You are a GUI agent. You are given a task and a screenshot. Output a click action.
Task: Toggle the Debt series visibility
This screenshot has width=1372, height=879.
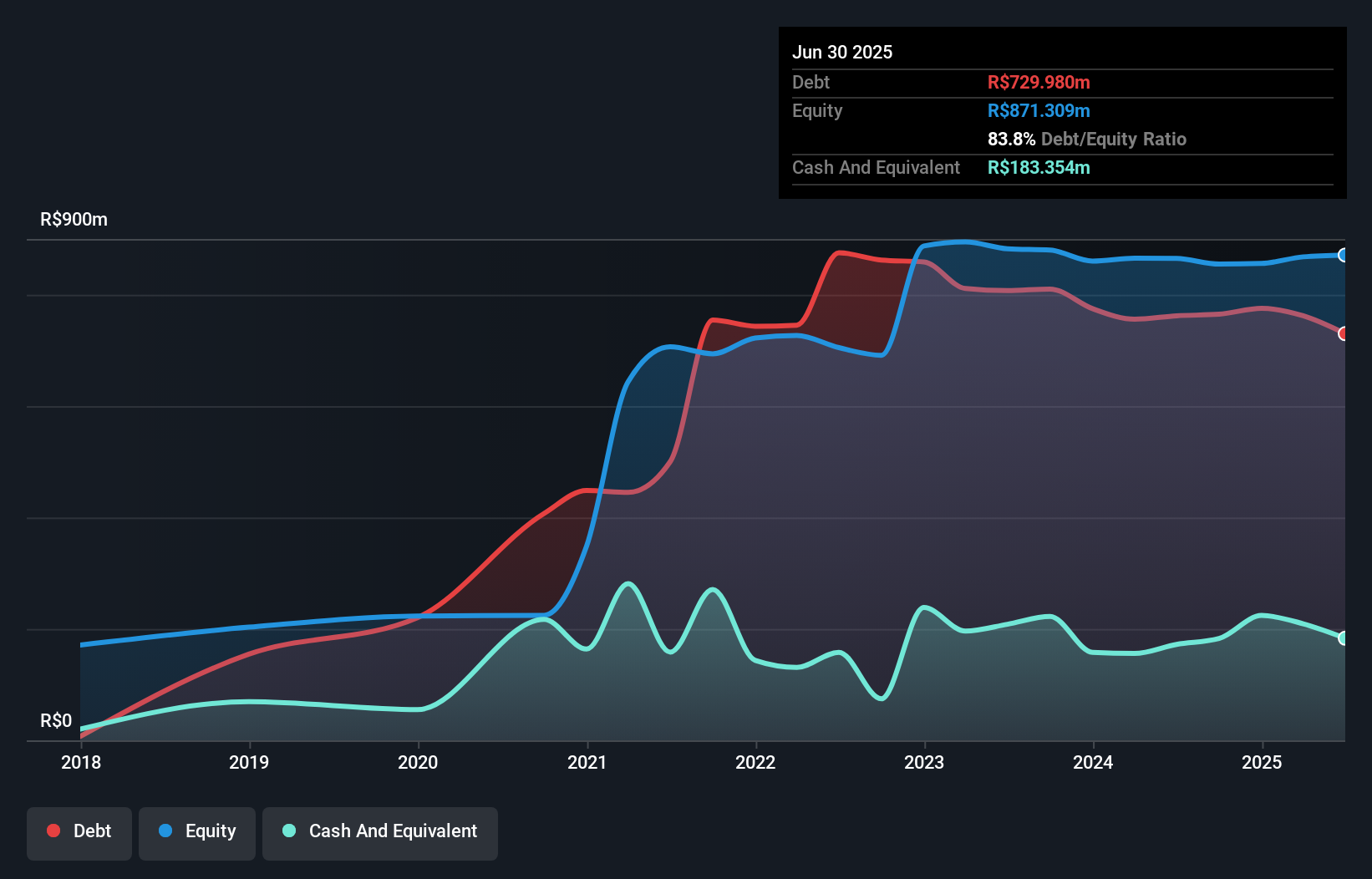coord(79,831)
